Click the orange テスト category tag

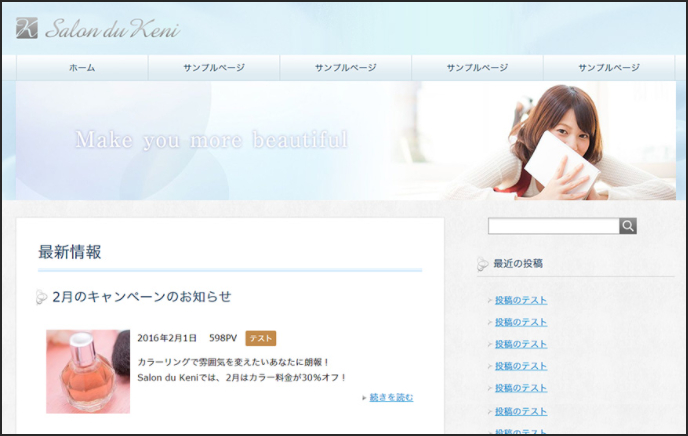[261, 338]
